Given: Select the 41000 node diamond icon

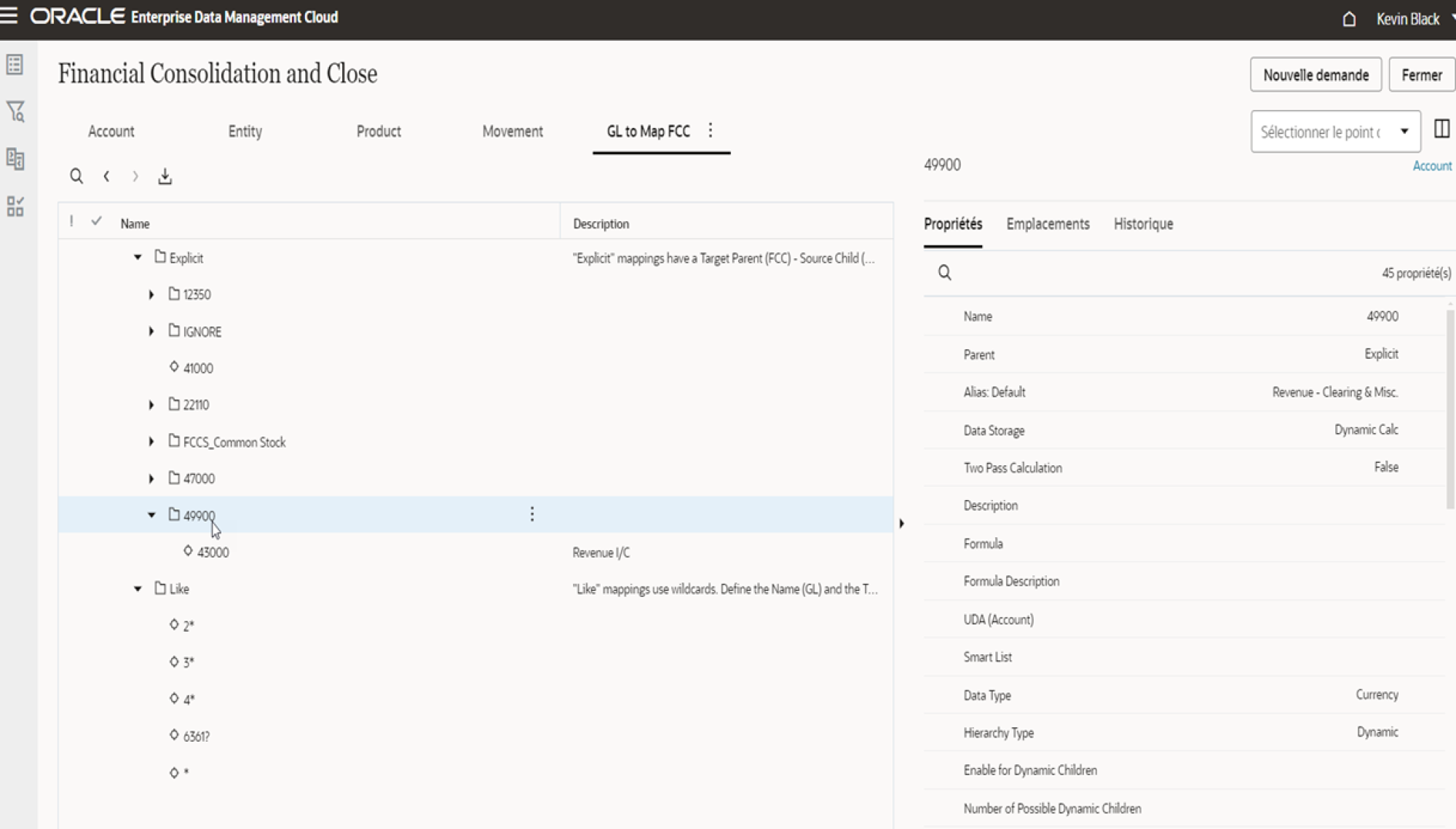Looking at the screenshot, I should pyautogui.click(x=174, y=367).
